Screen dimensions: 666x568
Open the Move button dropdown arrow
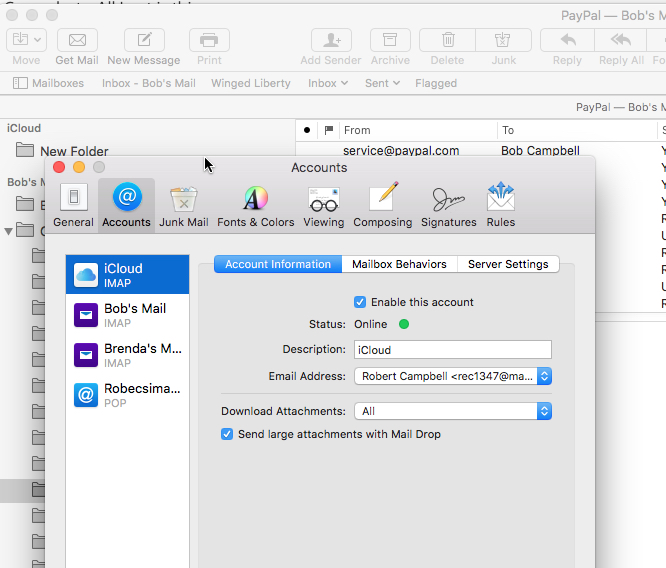[x=38, y=40]
